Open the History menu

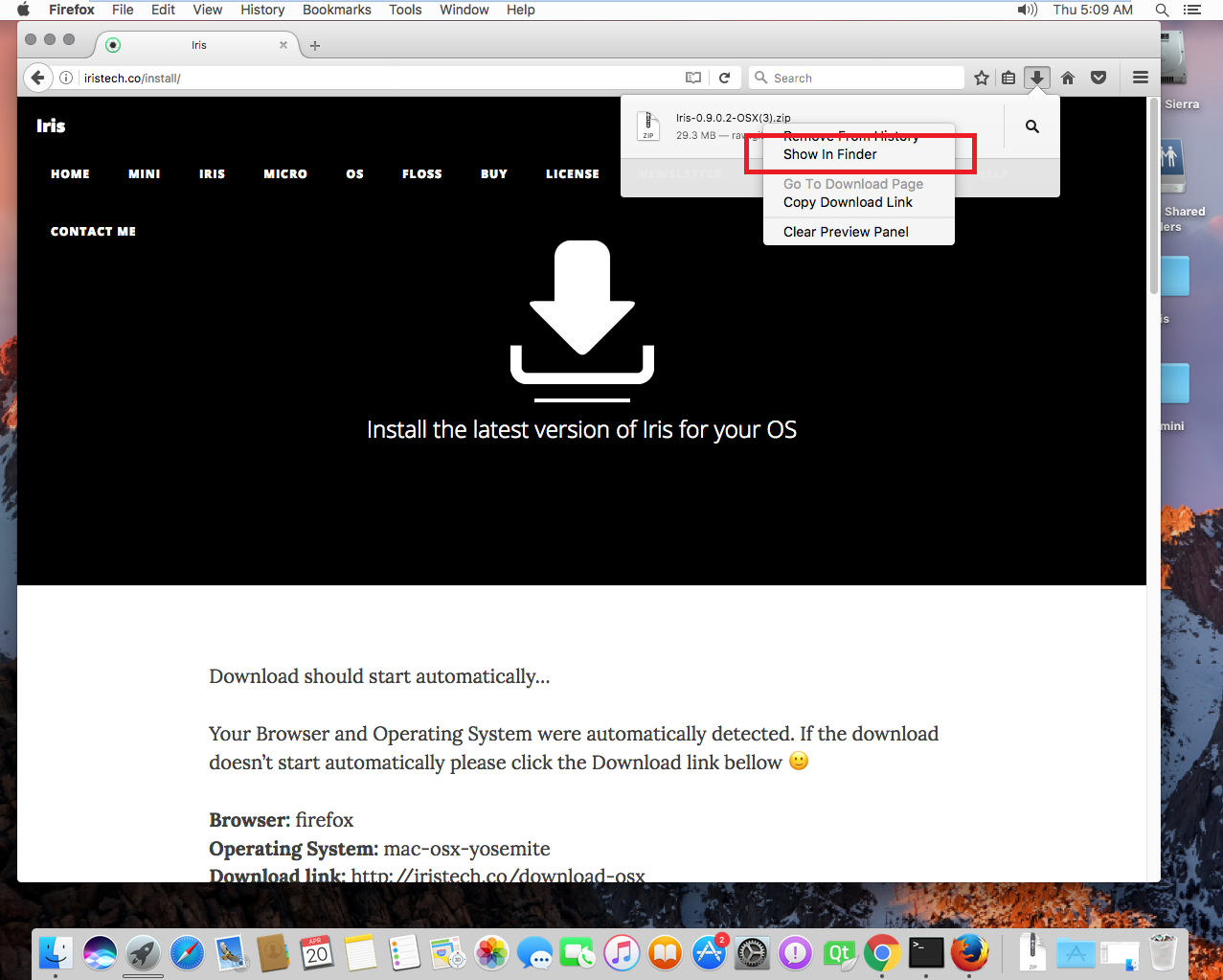(x=262, y=10)
